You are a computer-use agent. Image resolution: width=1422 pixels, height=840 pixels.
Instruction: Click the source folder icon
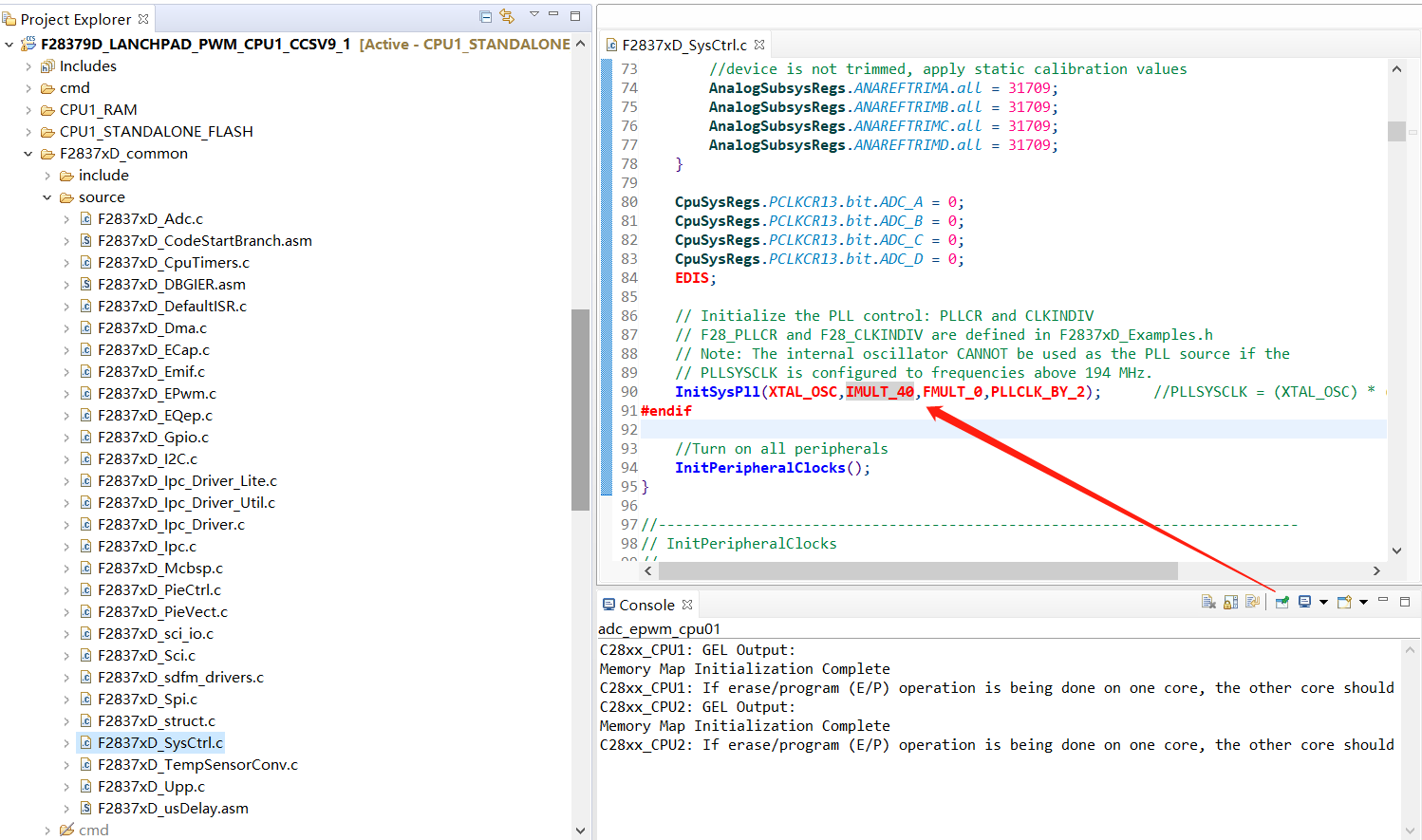pos(66,197)
